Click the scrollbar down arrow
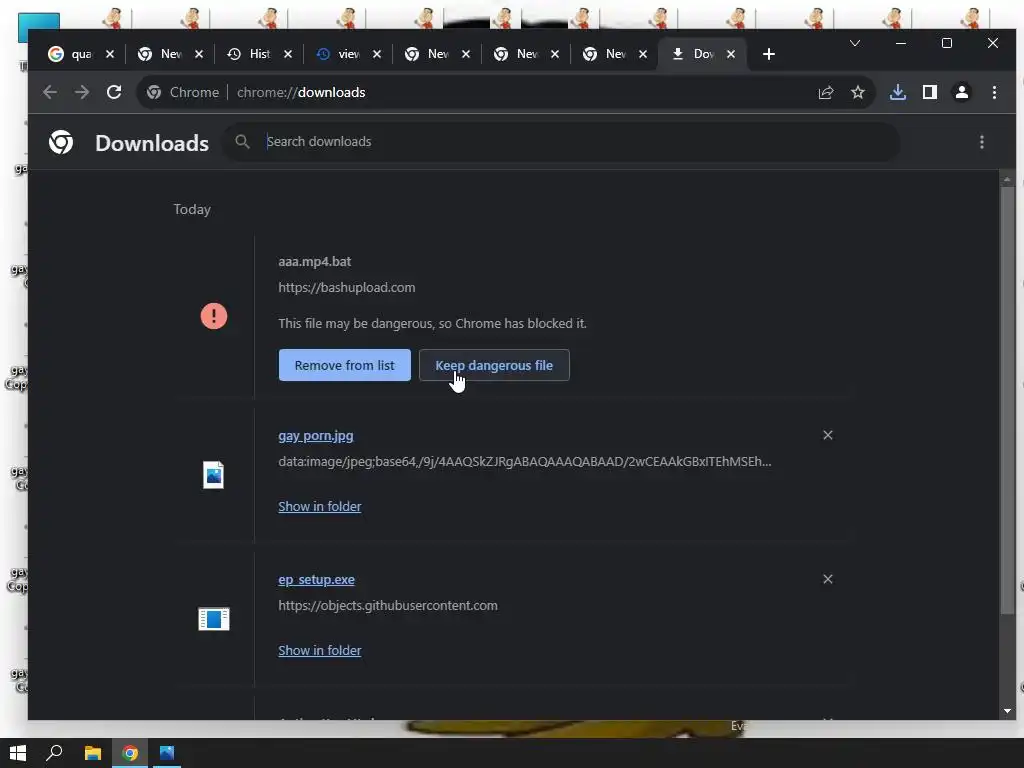 click(1008, 711)
